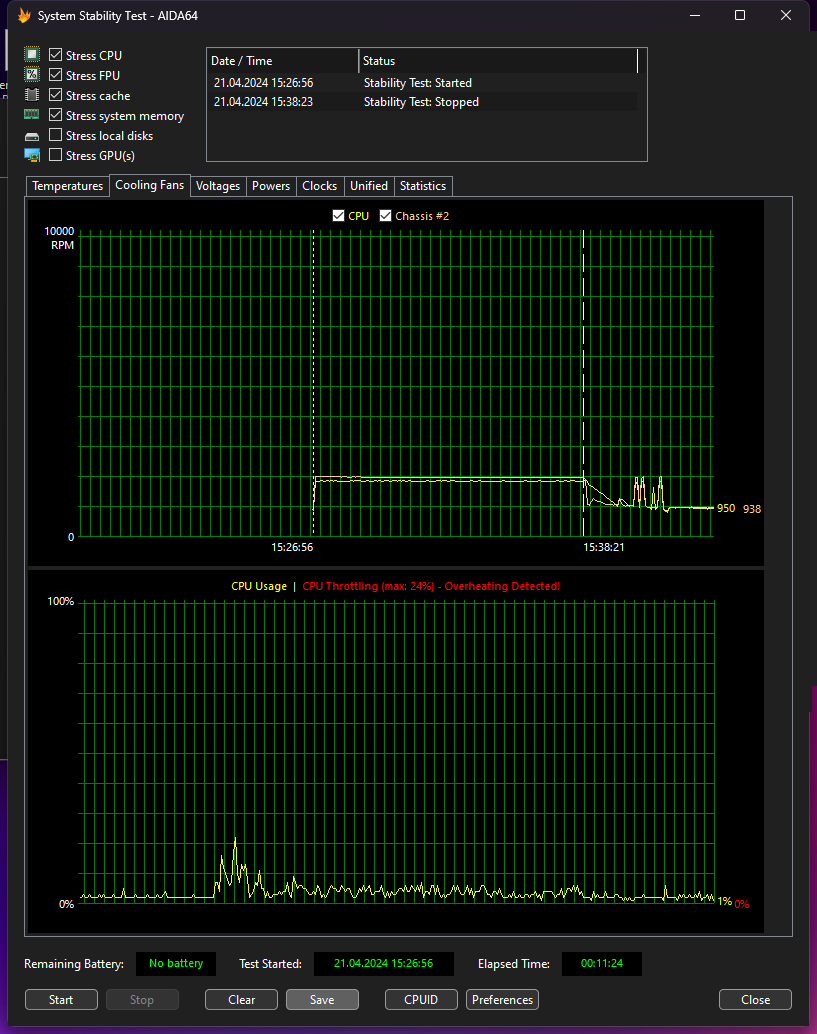Image resolution: width=817 pixels, height=1034 pixels.
Task: Enable the Stress local disks checkbox
Action: pos(56,136)
